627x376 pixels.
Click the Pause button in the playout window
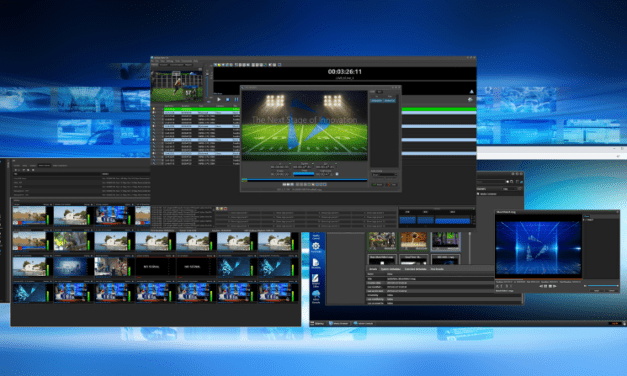(x=236, y=99)
